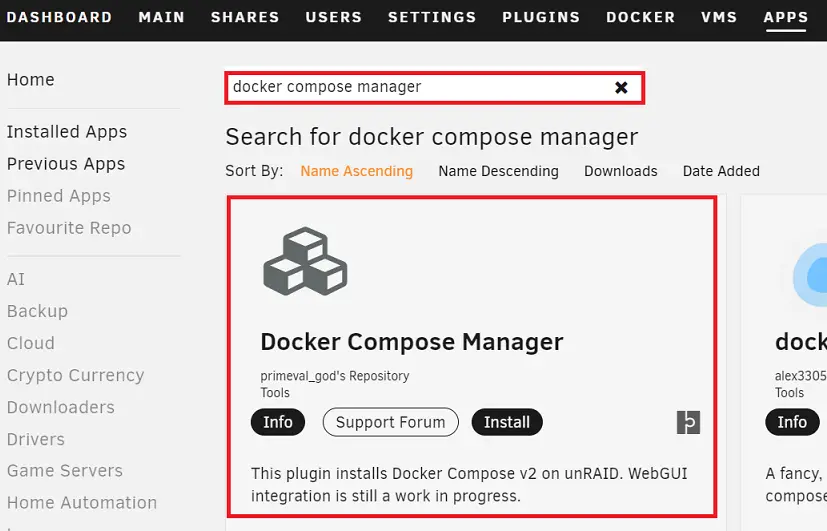Click the Search for docker compose manager heading

[432, 137]
